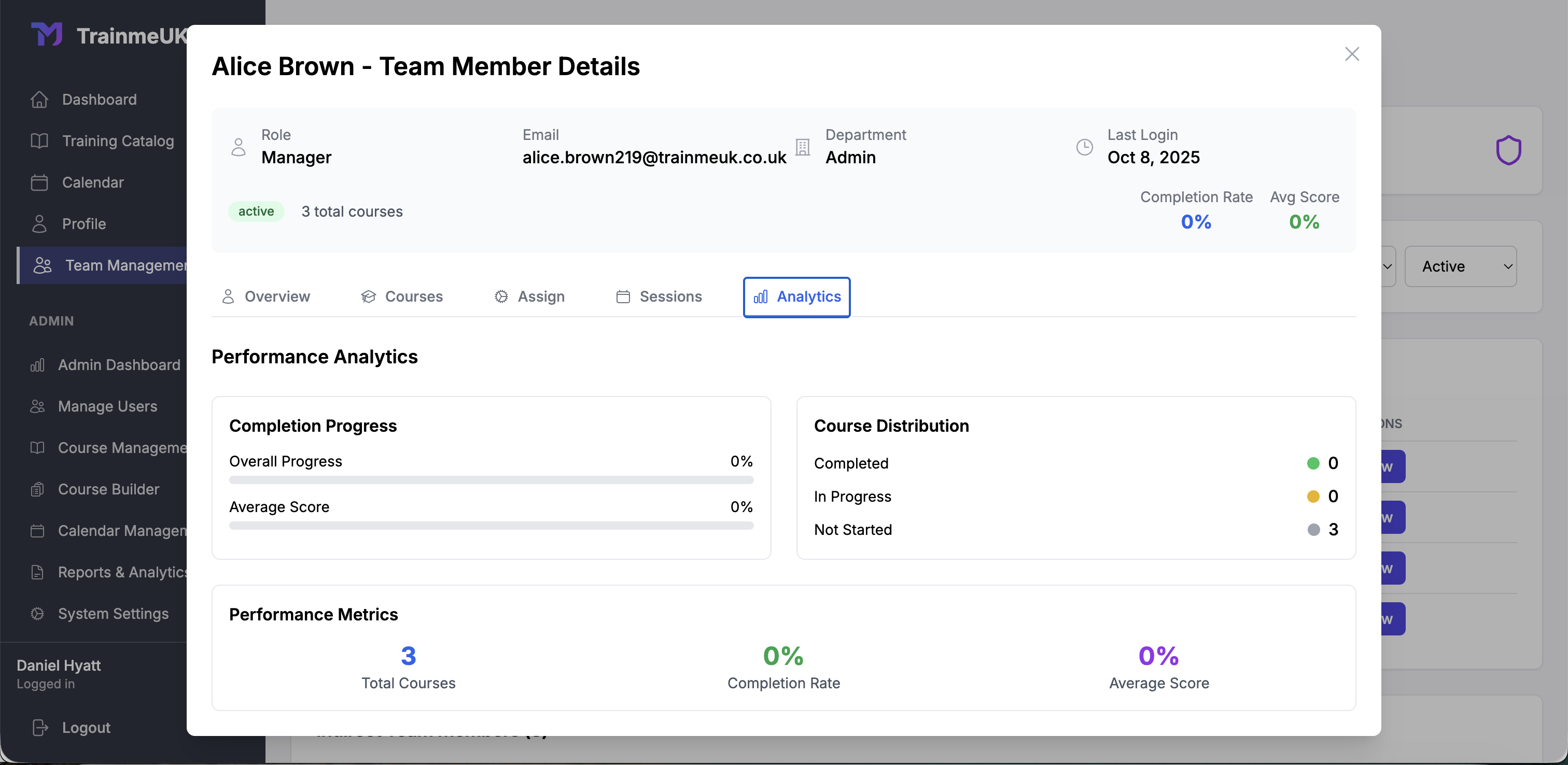The image size is (1568, 765).
Task: Open Manage Users under Admin
Action: (x=106, y=406)
